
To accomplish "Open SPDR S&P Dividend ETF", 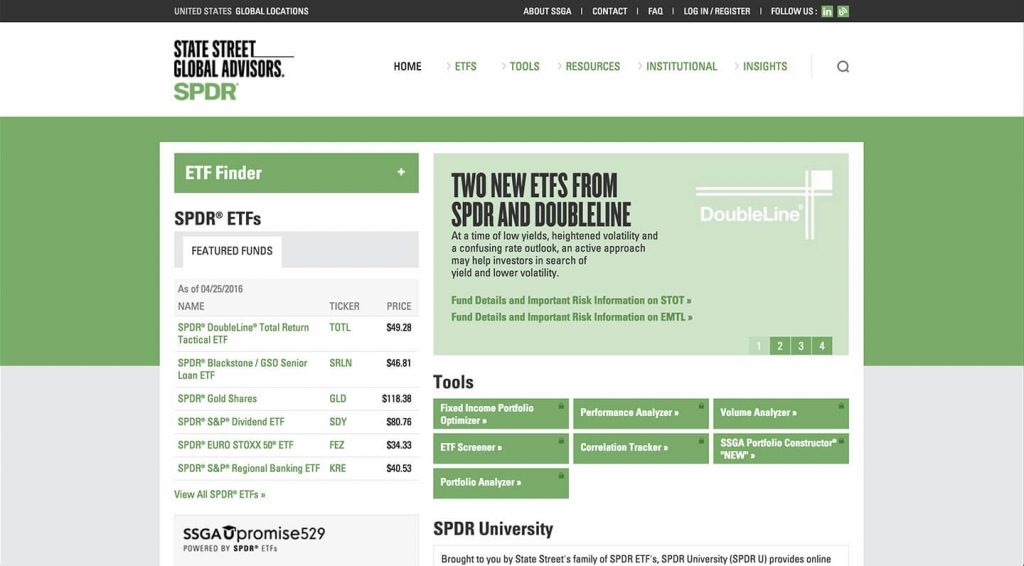I will coord(231,422).
